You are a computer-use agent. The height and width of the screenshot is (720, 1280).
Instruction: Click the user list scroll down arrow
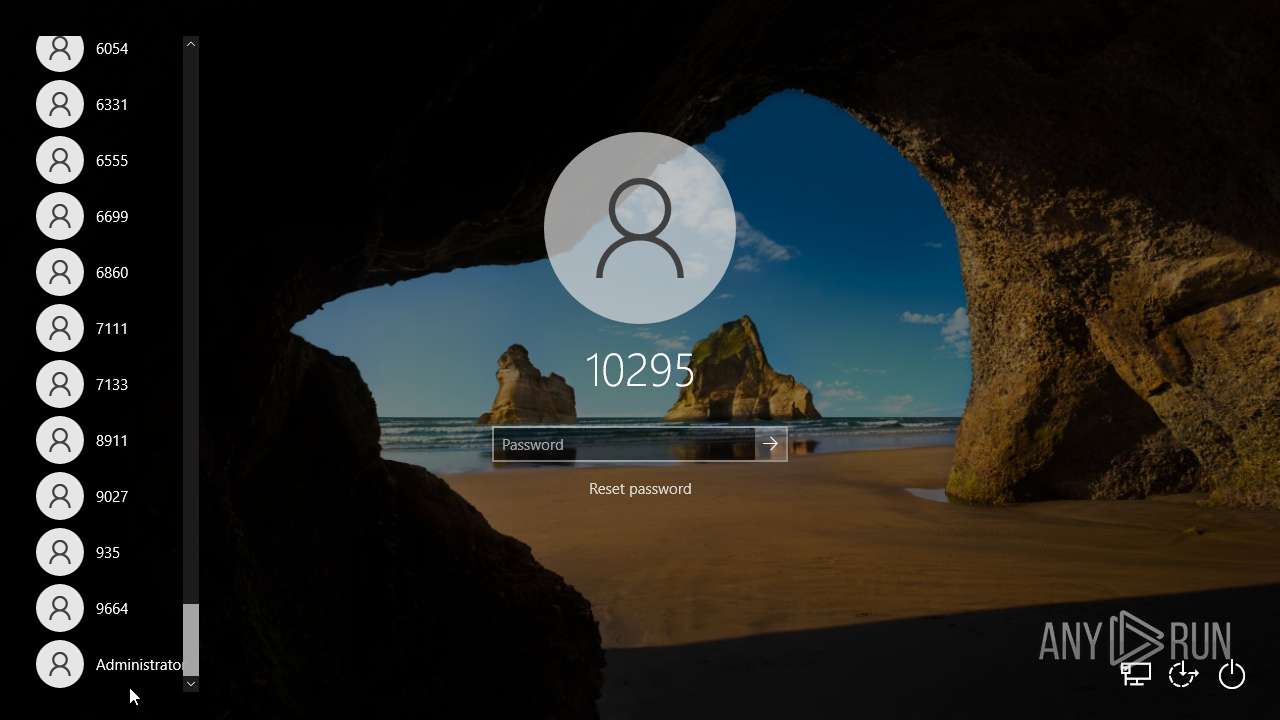pyautogui.click(x=191, y=684)
